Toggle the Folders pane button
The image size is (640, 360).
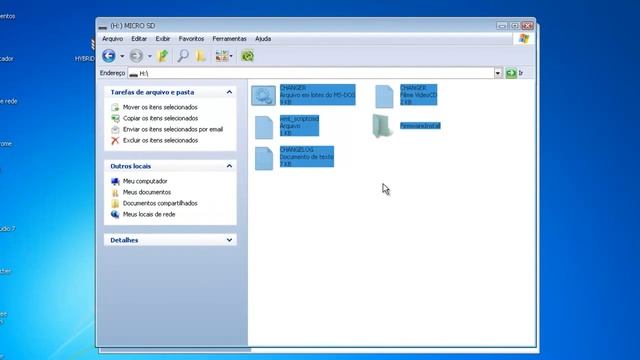201,56
